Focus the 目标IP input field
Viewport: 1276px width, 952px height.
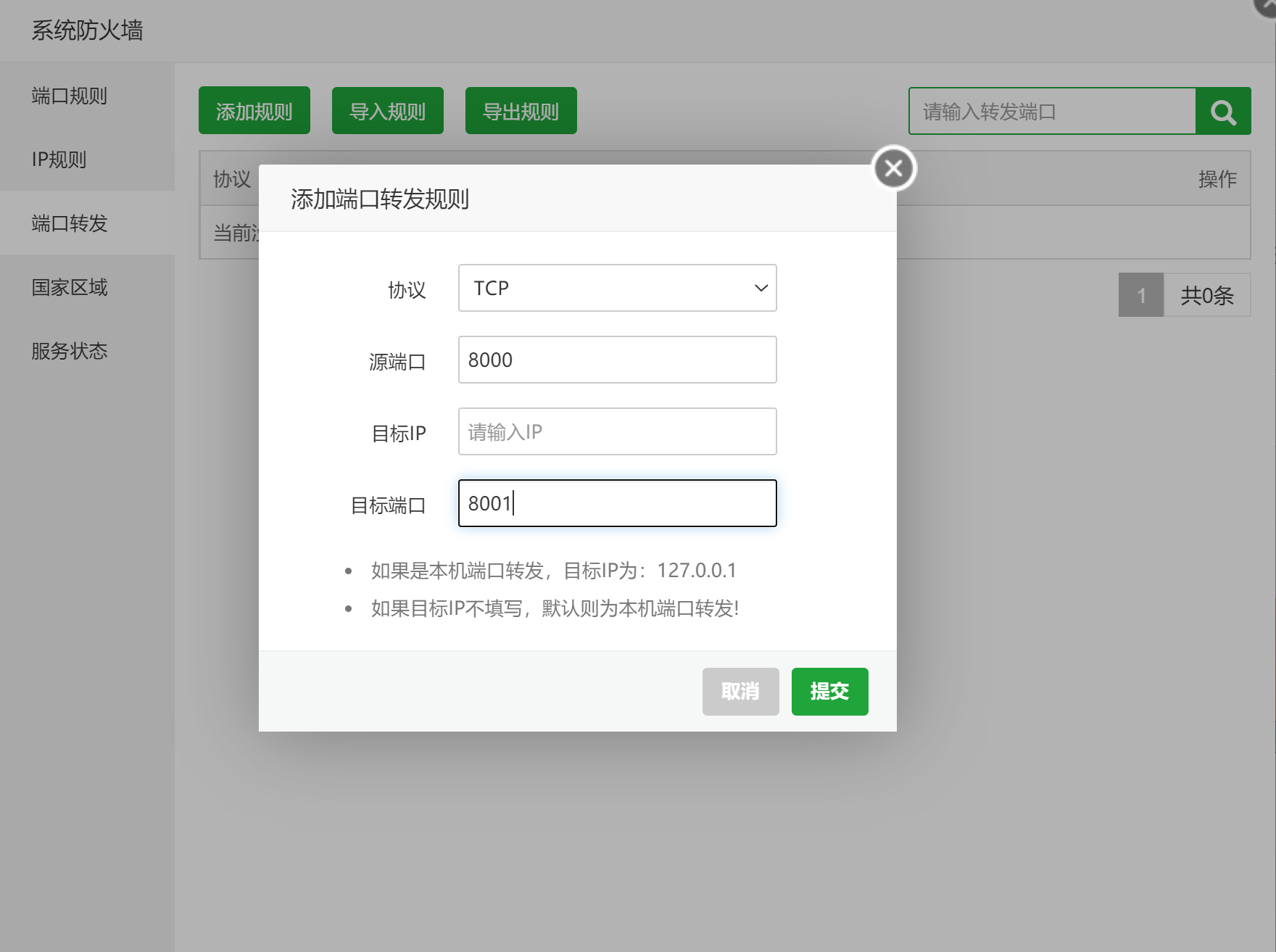coord(616,431)
